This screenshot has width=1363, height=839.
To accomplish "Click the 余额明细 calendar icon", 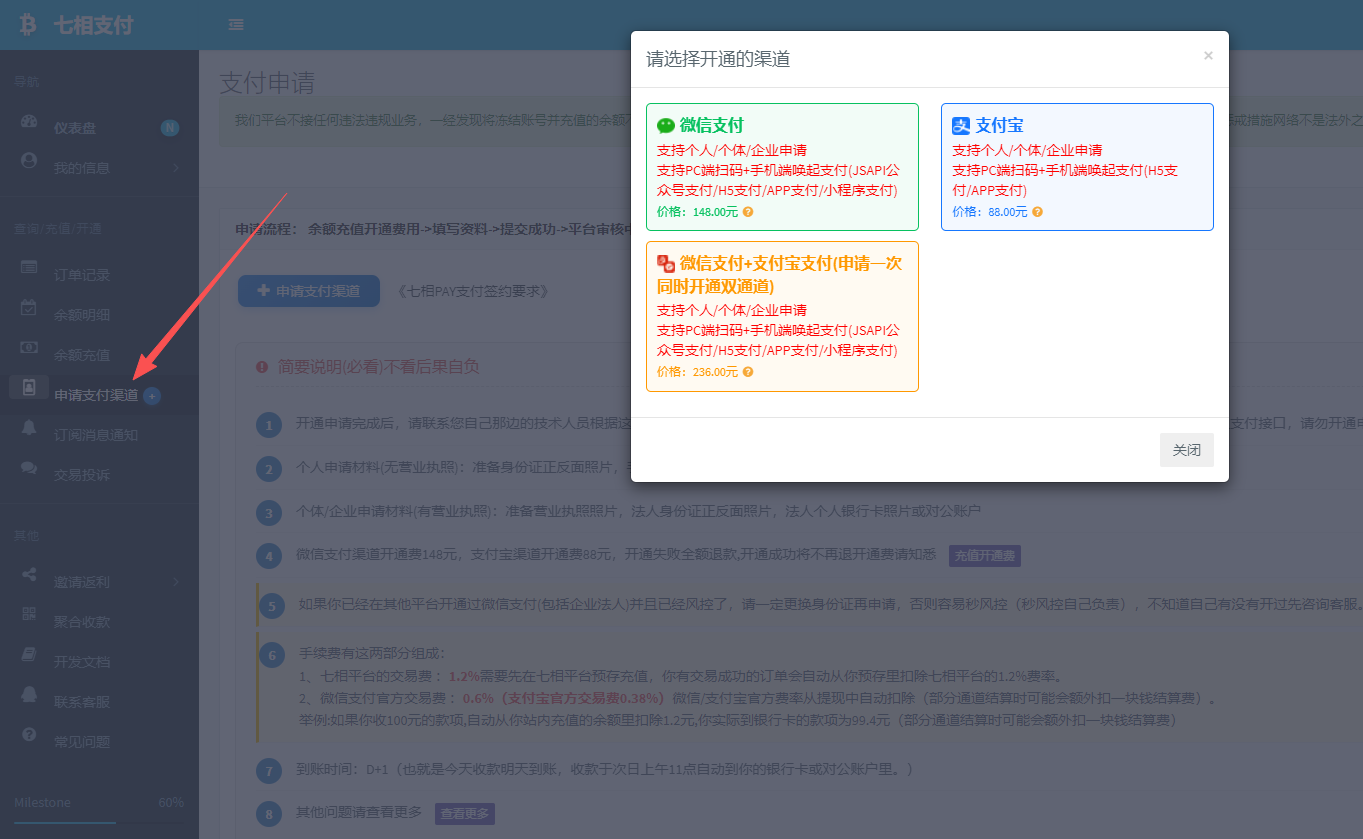I will click(29, 307).
